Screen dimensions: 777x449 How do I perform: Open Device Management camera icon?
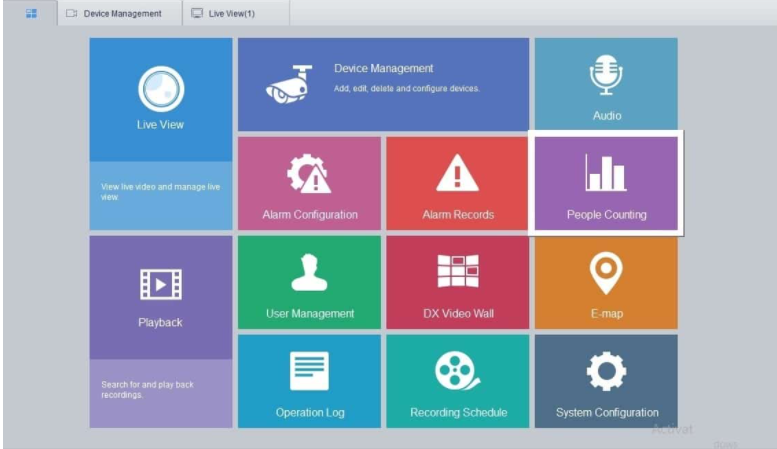[x=288, y=84]
